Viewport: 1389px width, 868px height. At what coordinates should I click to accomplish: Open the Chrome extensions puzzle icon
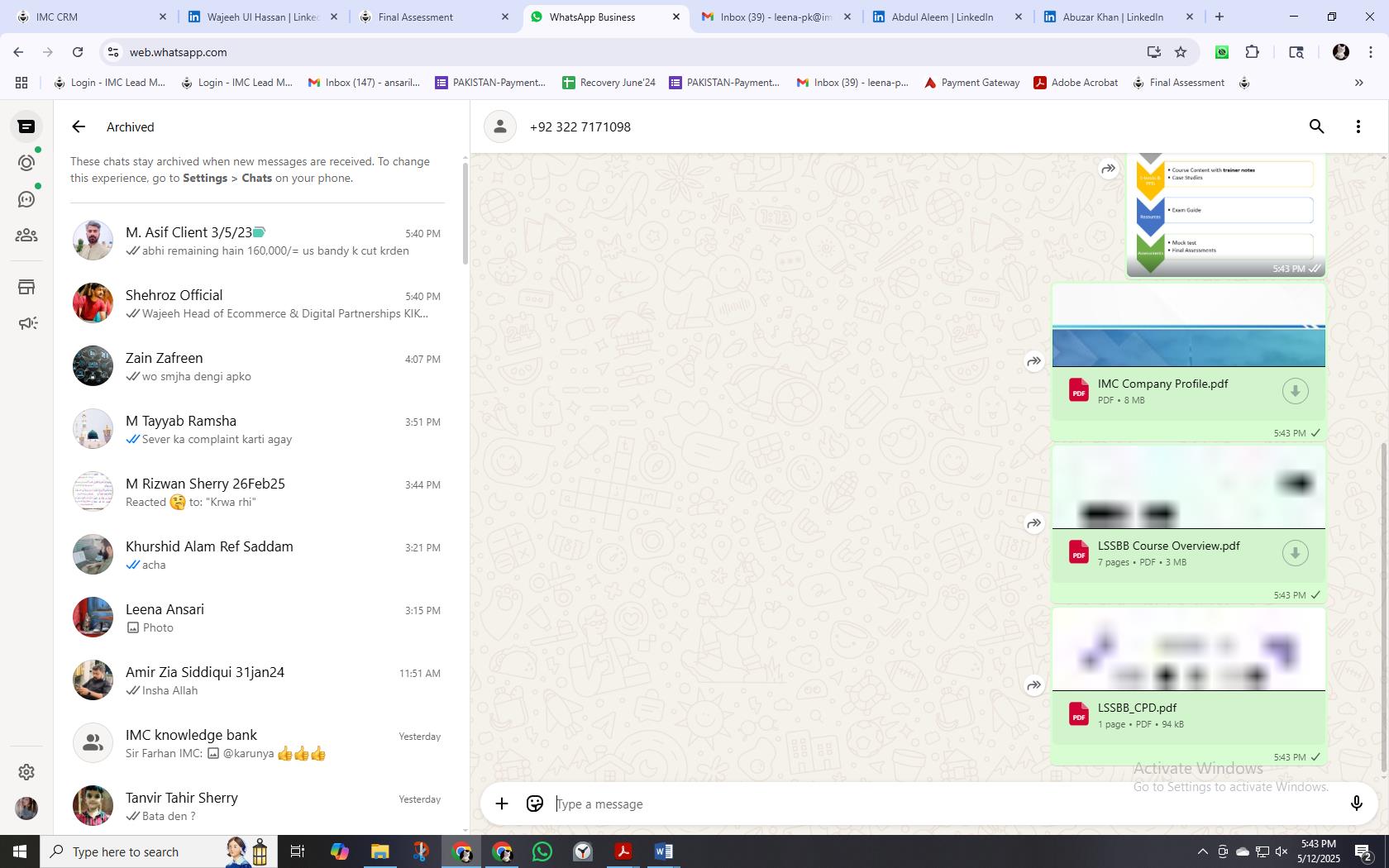1252,52
